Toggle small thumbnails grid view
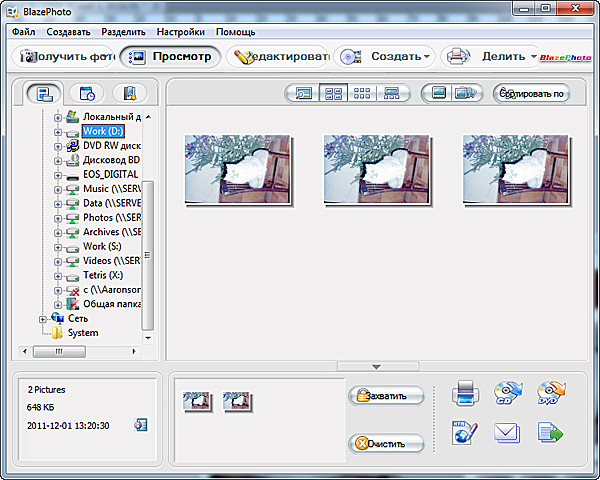The width and height of the screenshot is (600, 480). 362,94
